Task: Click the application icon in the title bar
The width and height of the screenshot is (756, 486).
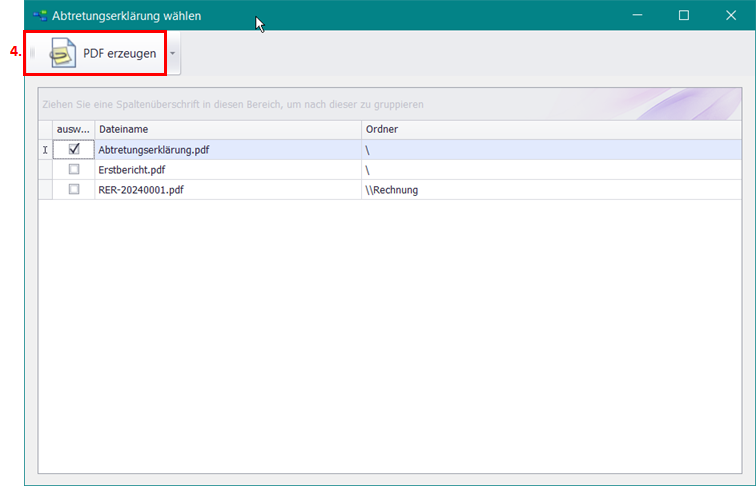Action: pyautogui.click(x=40, y=16)
